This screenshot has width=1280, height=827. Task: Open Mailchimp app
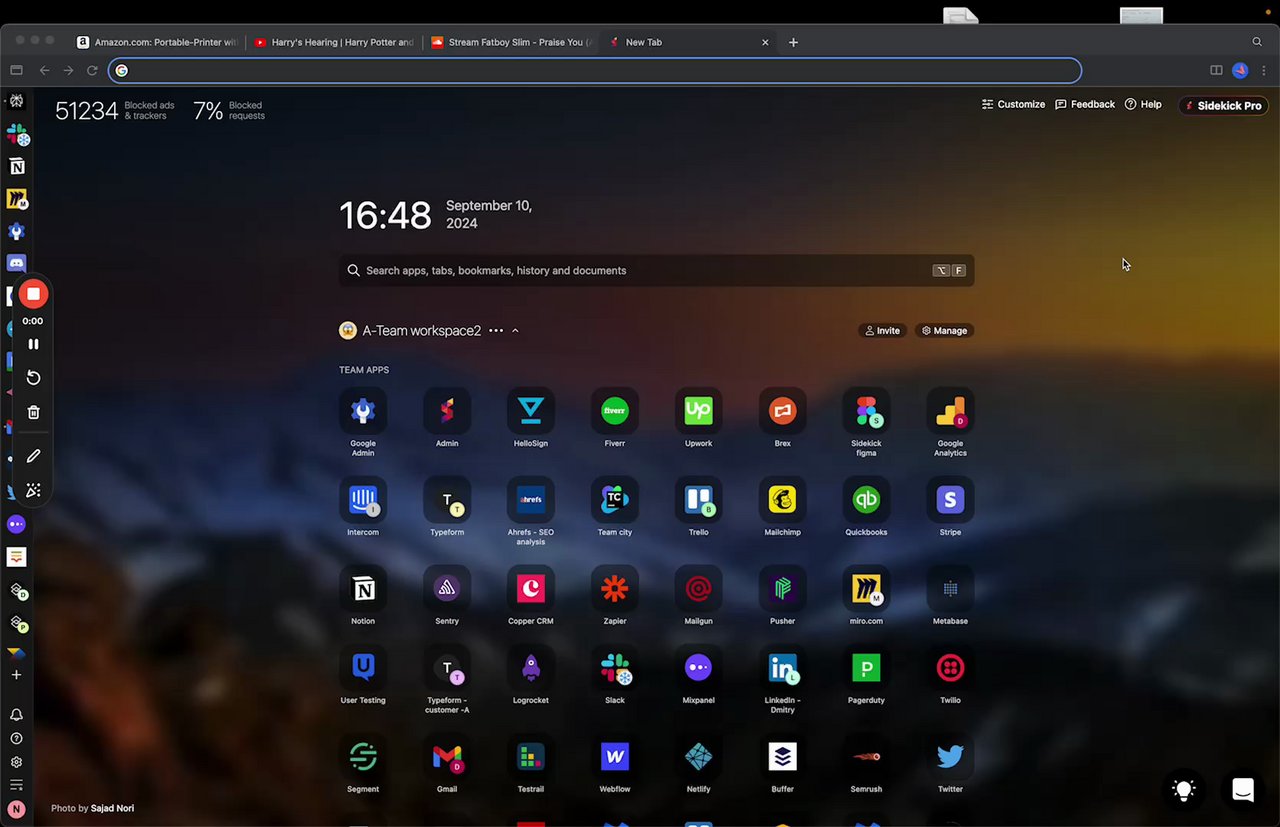[x=782, y=500]
